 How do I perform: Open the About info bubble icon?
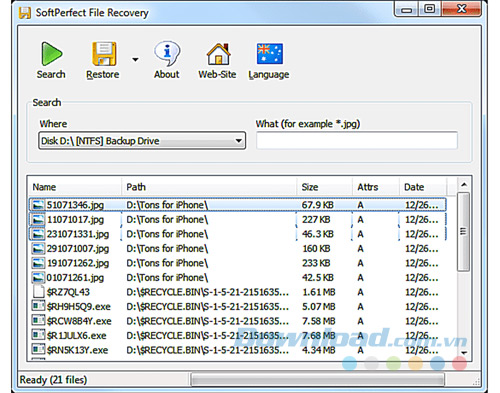tap(167, 54)
